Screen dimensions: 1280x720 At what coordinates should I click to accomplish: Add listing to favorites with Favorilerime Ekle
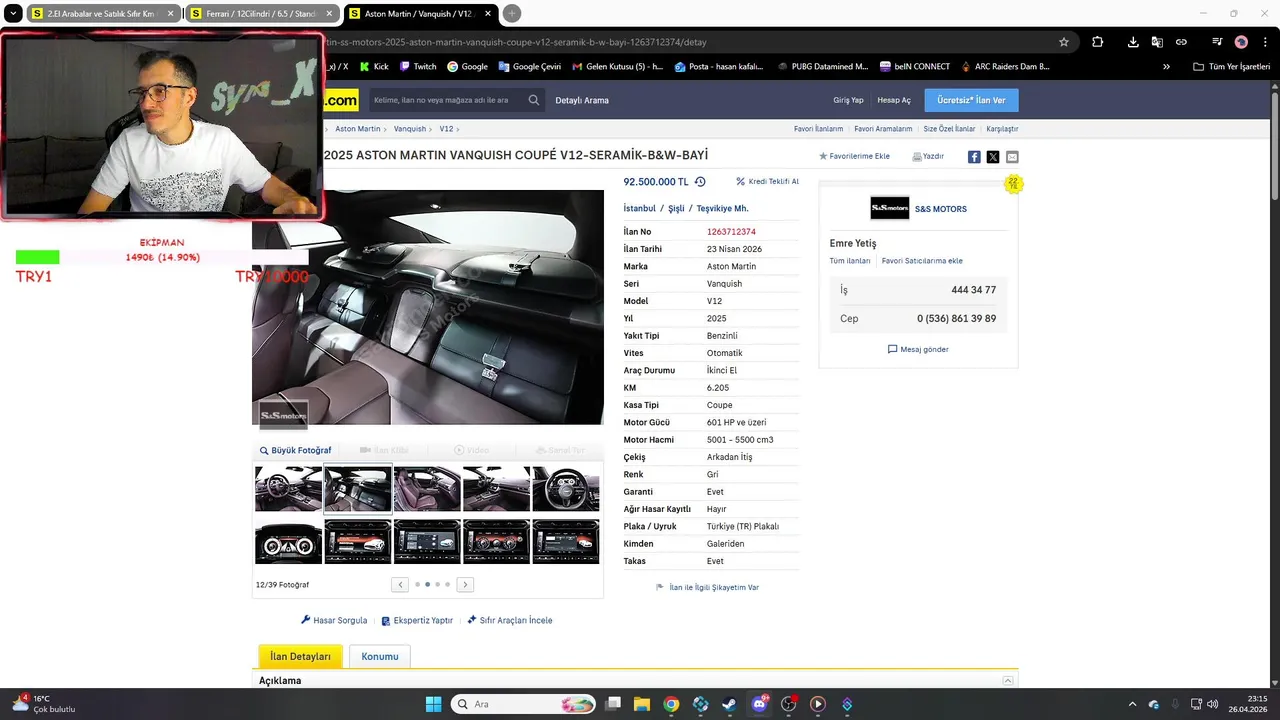pyautogui.click(x=854, y=157)
